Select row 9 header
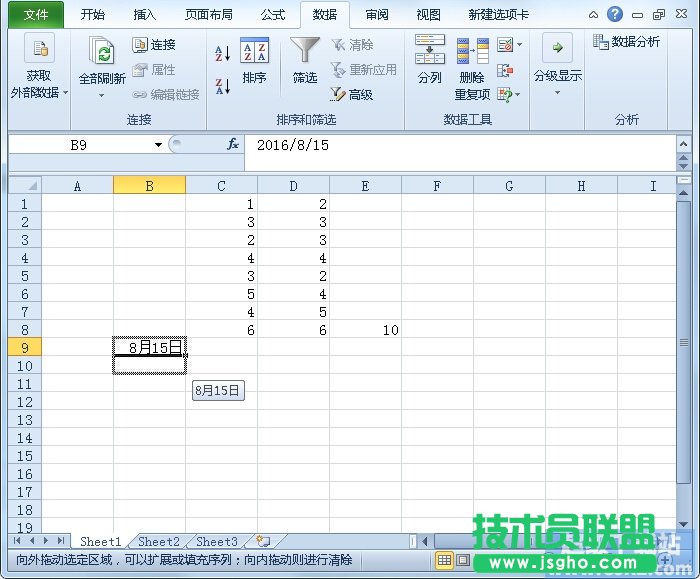 (x=25, y=348)
